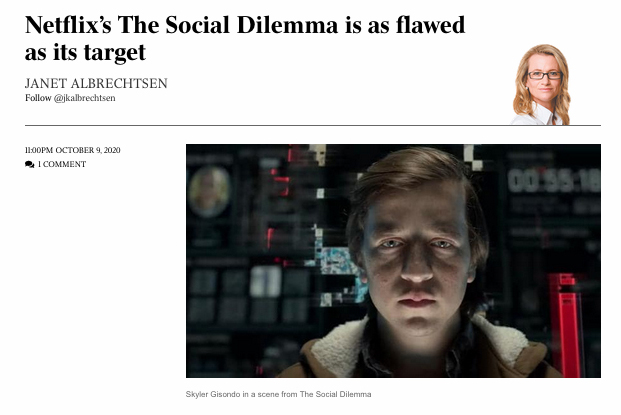The height and width of the screenshot is (415, 621).
Task: Click the Skyler Gisondo photo caption
Action: point(278,394)
